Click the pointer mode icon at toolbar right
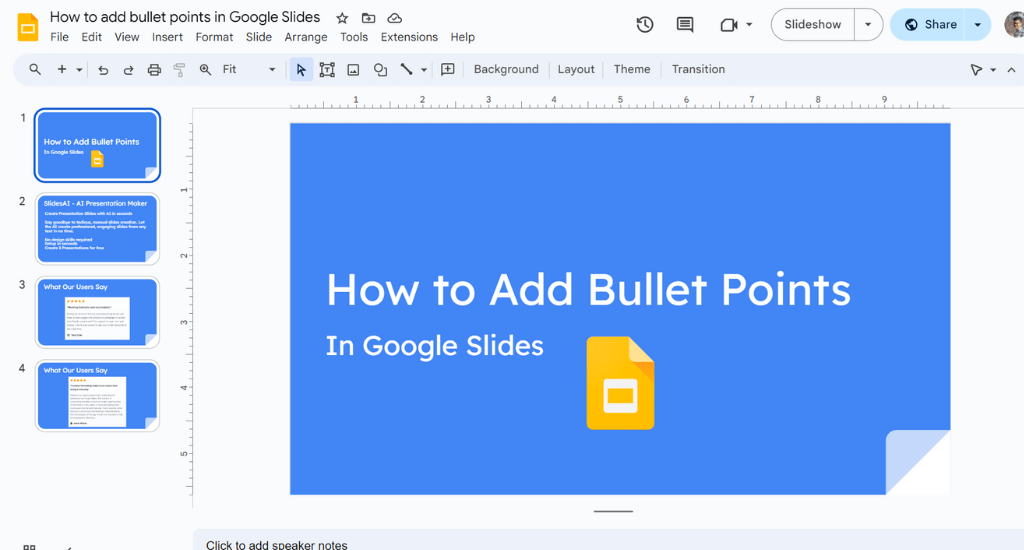1024x550 pixels. [976, 69]
